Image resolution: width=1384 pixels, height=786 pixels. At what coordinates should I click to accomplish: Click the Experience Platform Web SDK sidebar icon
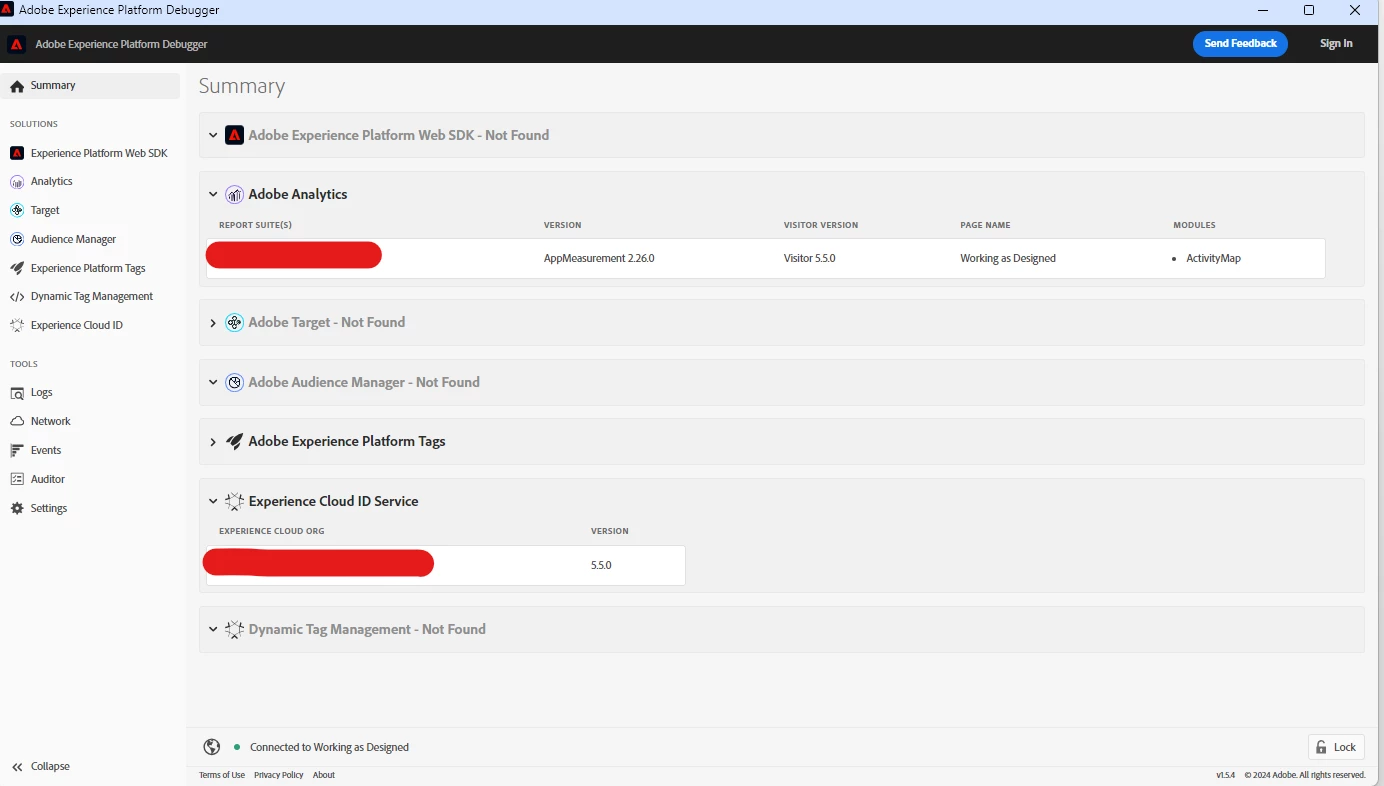point(17,153)
